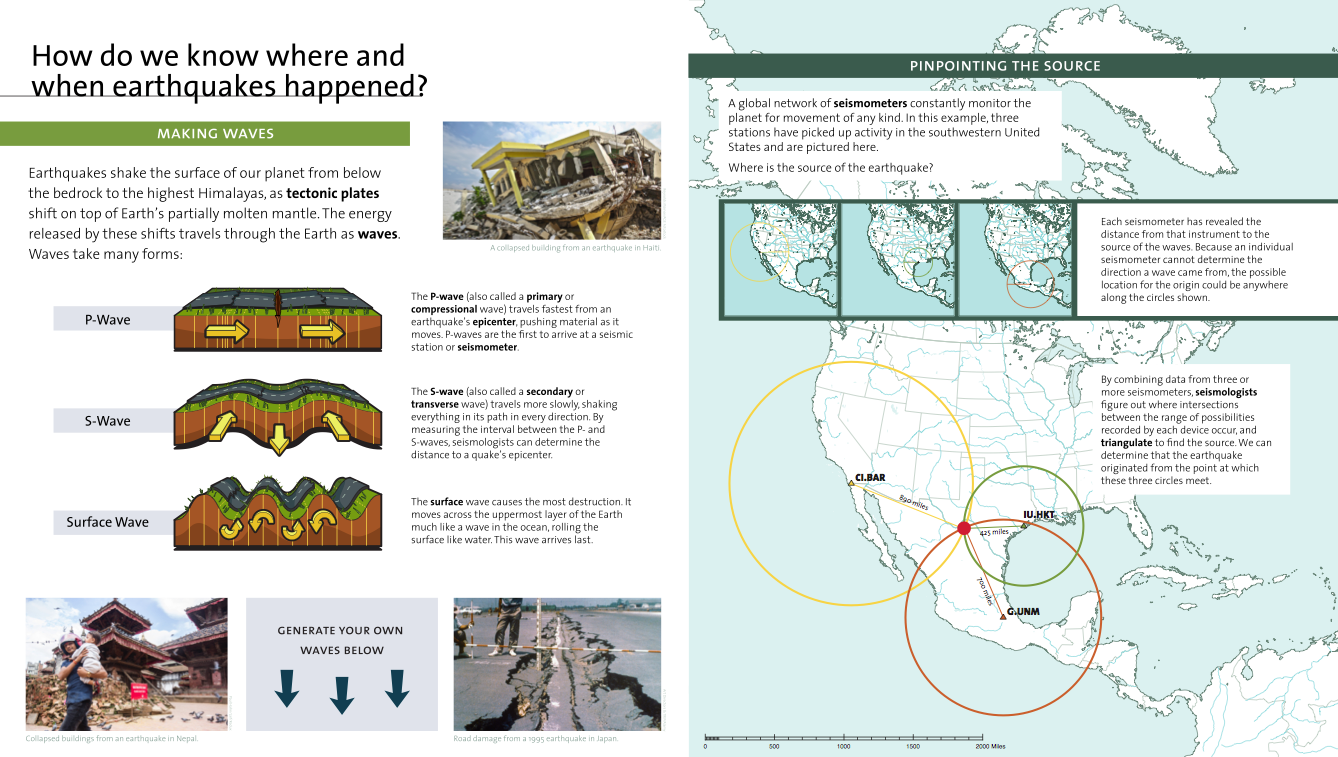Click the P-wave description paragraph
This screenshot has width=1338, height=757.
(x=521, y=322)
